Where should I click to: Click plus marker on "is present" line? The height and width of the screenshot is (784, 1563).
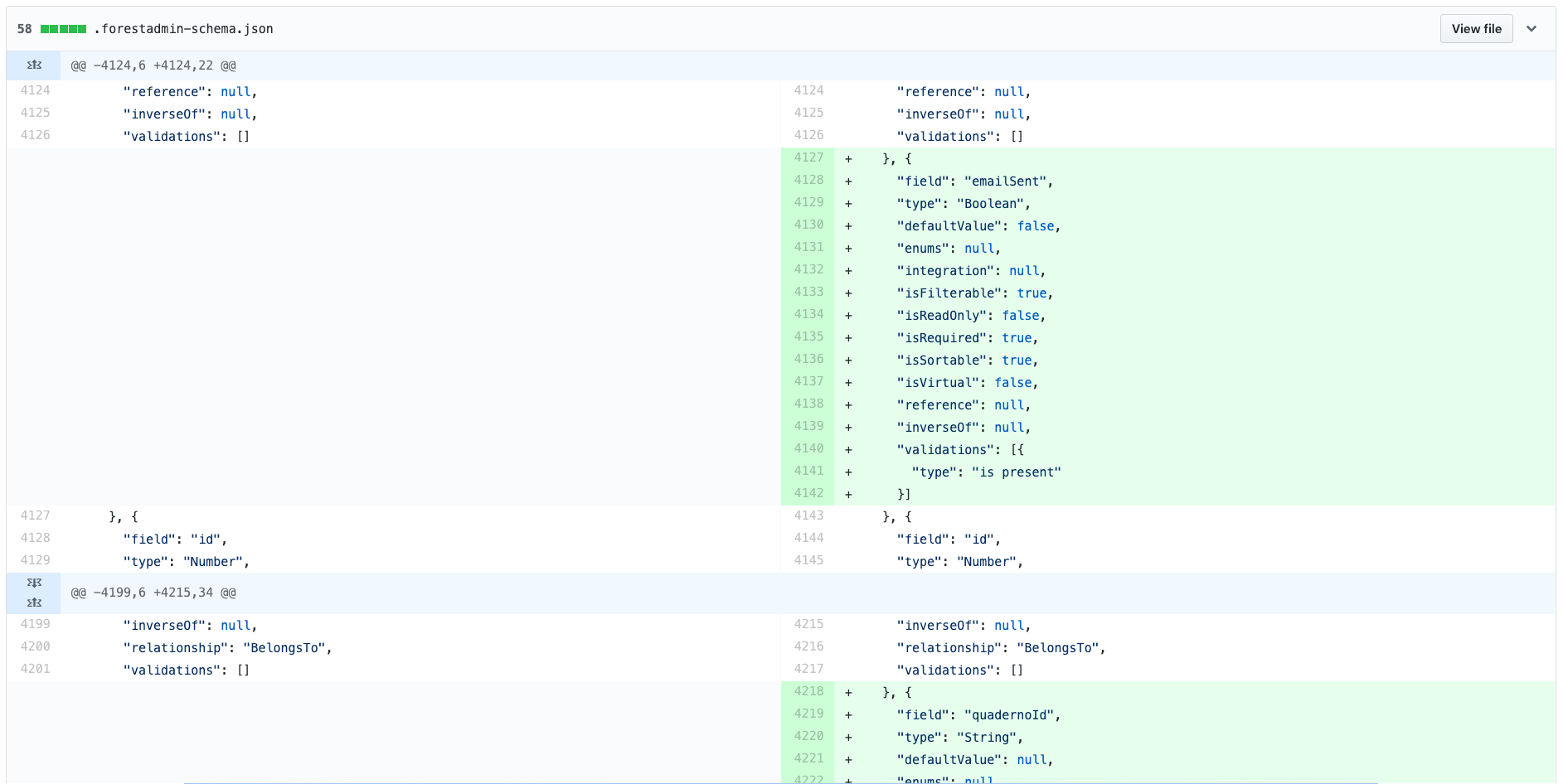848,472
